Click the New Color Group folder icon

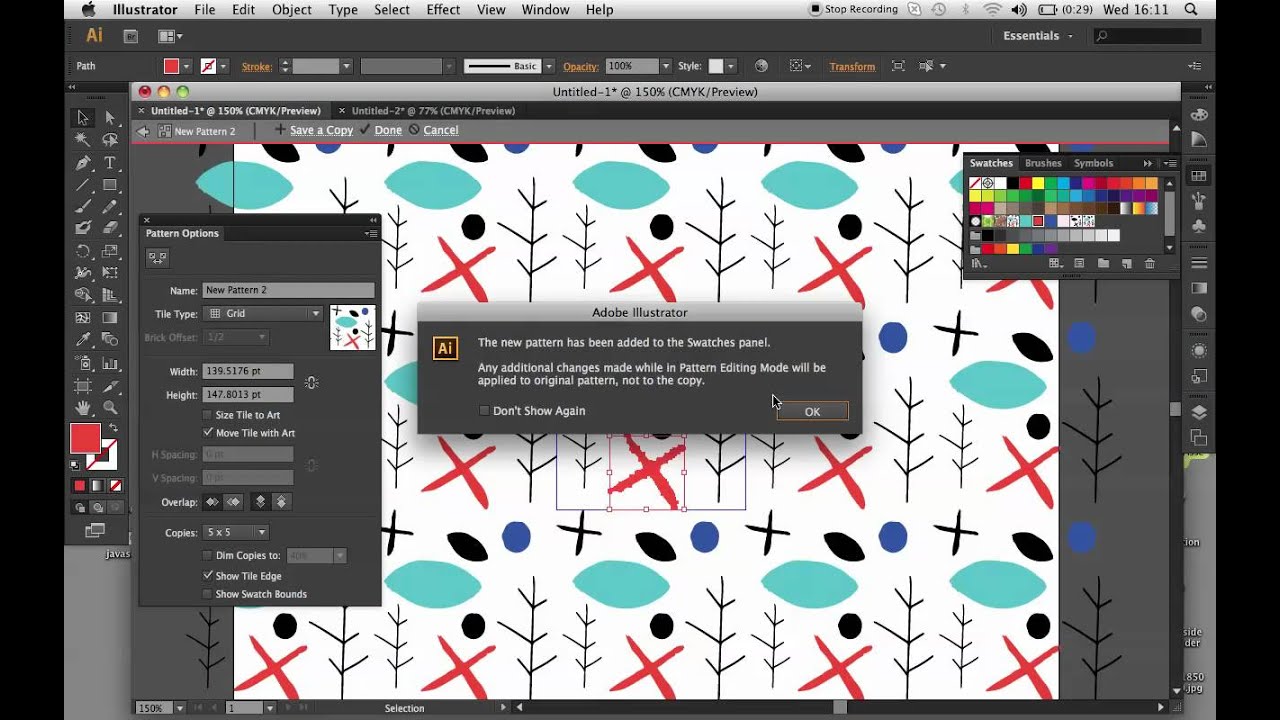tap(1103, 263)
